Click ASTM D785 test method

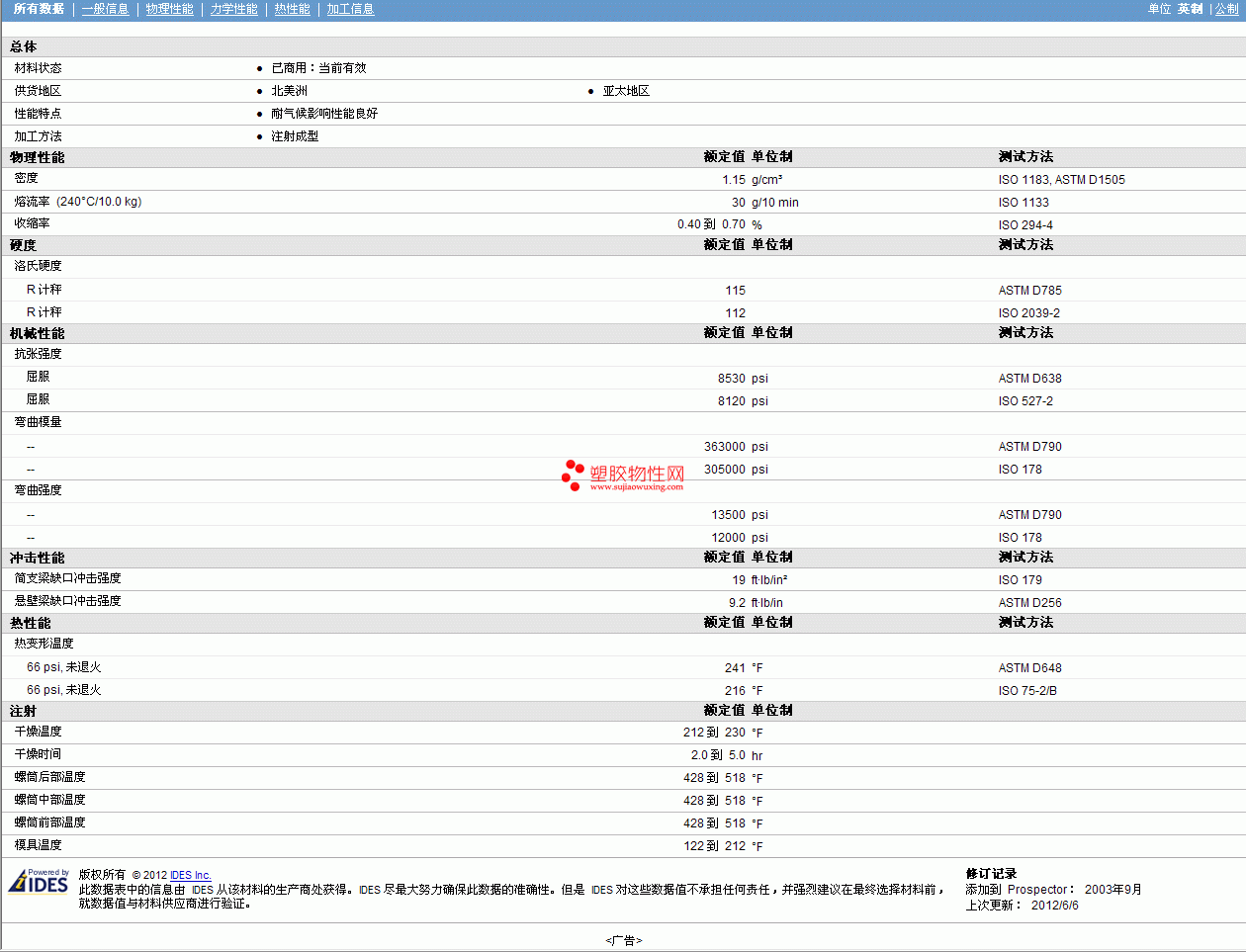click(x=1029, y=291)
